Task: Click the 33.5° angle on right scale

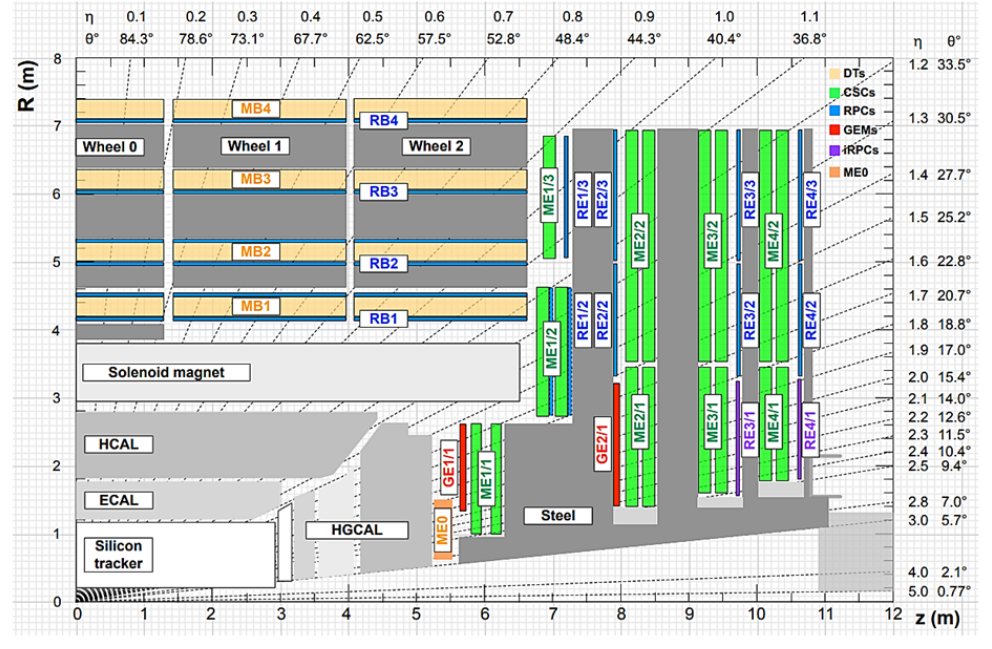Action: [953, 65]
